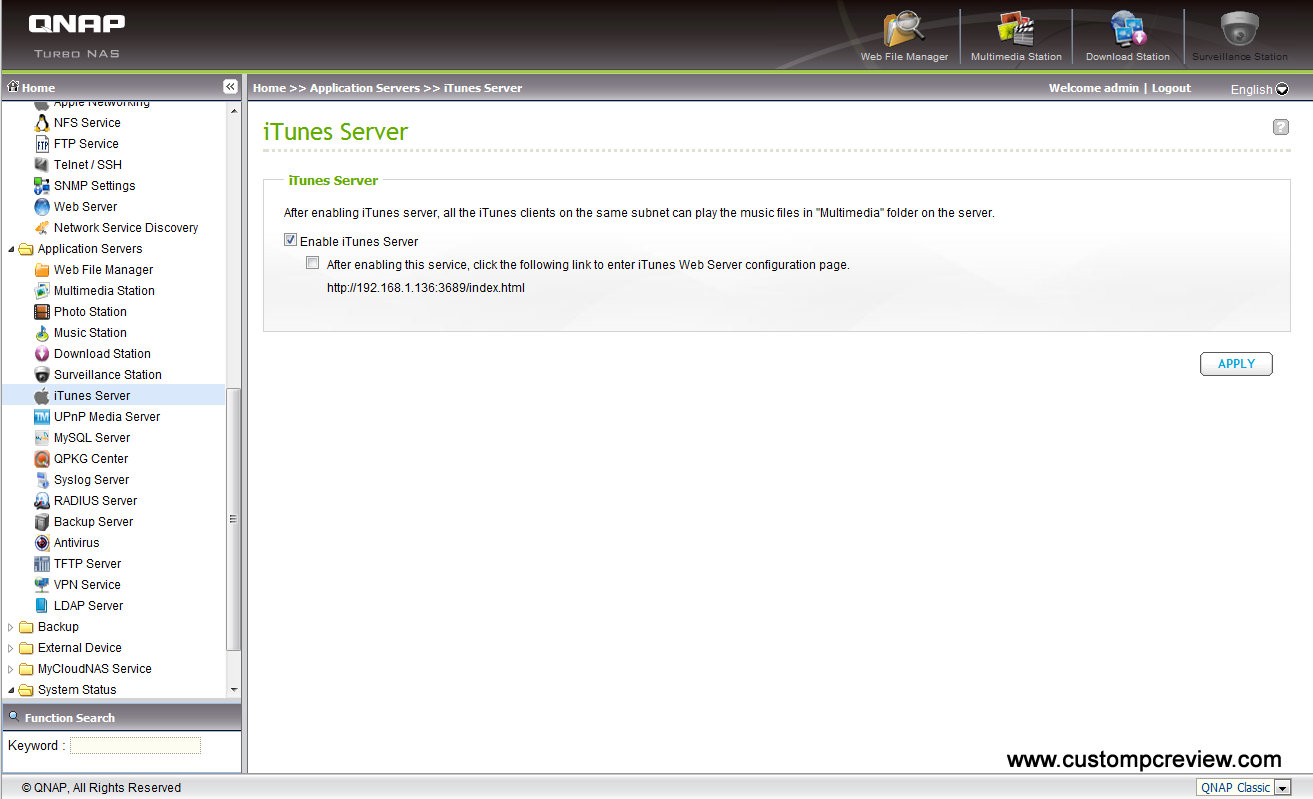The image size is (1313, 799).
Task: Click the RADIUS Server icon
Action: 42,501
